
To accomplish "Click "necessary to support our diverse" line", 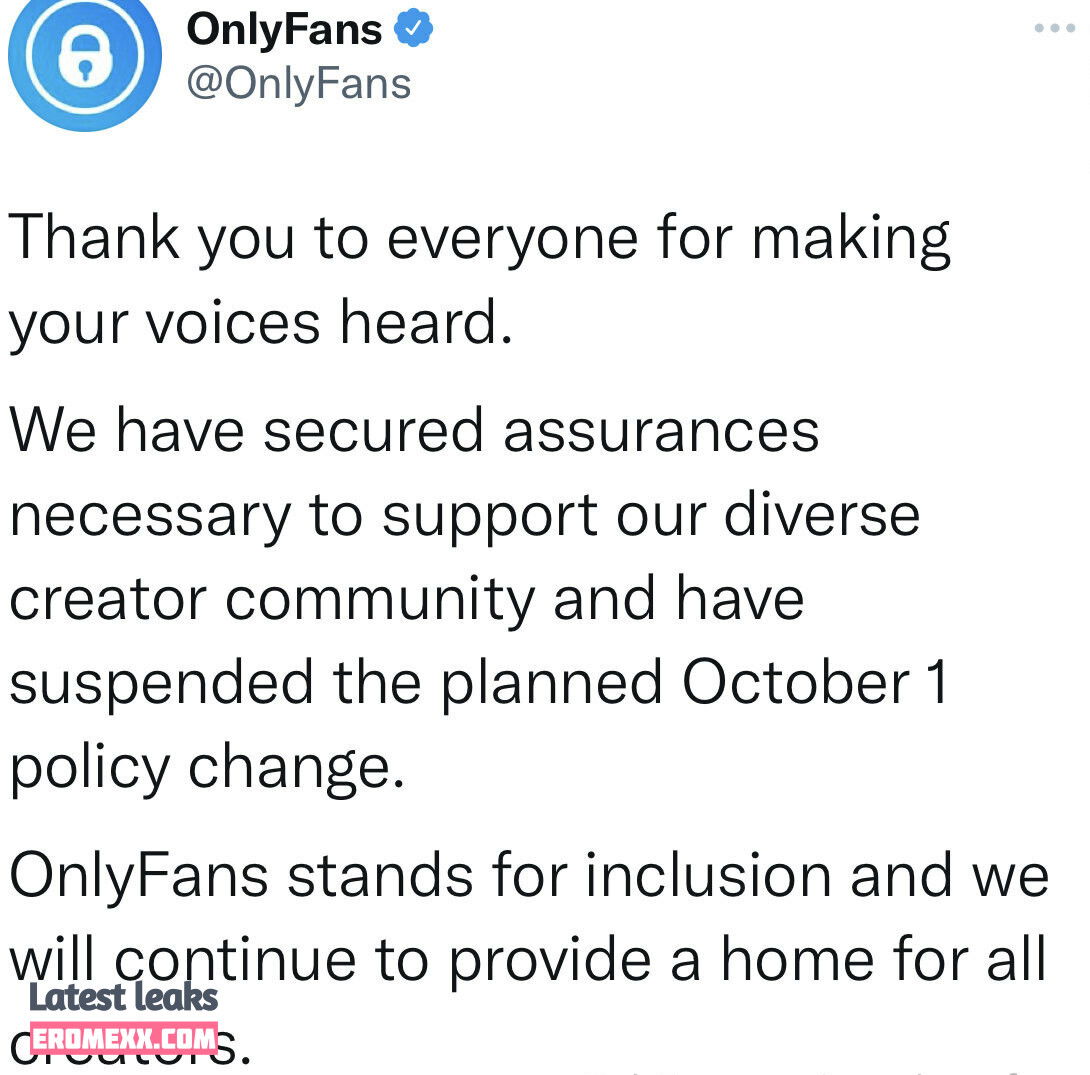I will [464, 517].
